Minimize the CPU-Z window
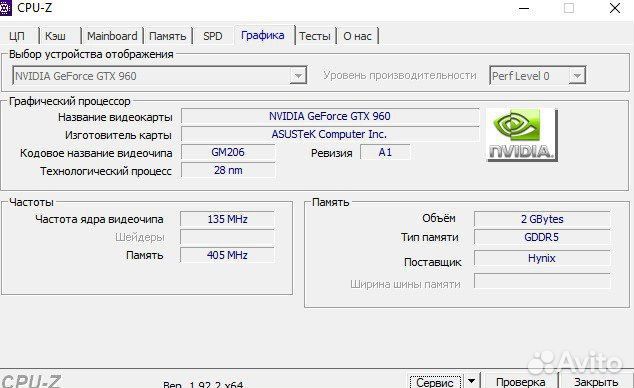Image resolution: width=634 pixels, height=388 pixels. click(524, 8)
